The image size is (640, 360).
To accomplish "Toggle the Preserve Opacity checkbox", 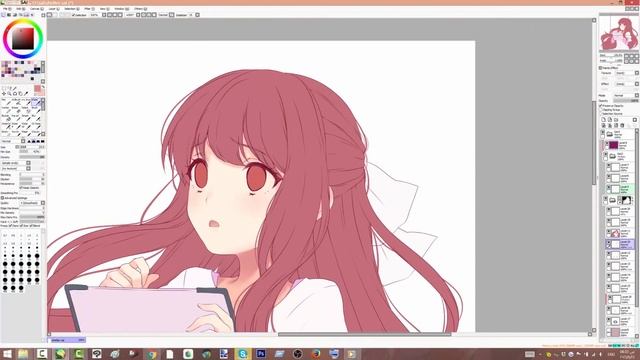I will coord(601,106).
